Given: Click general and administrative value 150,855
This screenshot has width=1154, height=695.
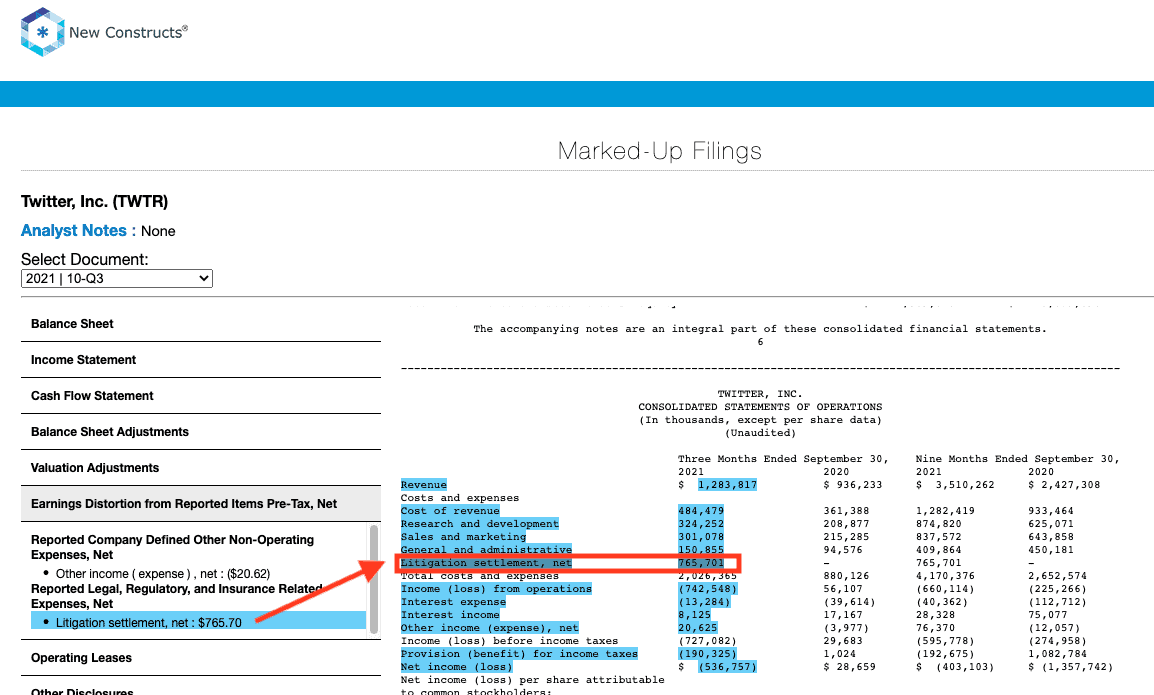Looking at the screenshot, I should [701, 549].
